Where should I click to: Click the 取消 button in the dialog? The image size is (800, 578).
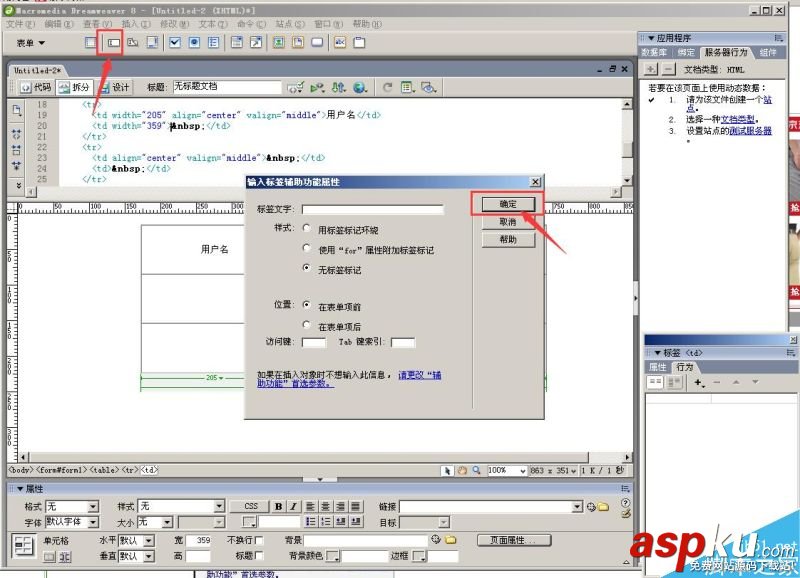(x=508, y=222)
